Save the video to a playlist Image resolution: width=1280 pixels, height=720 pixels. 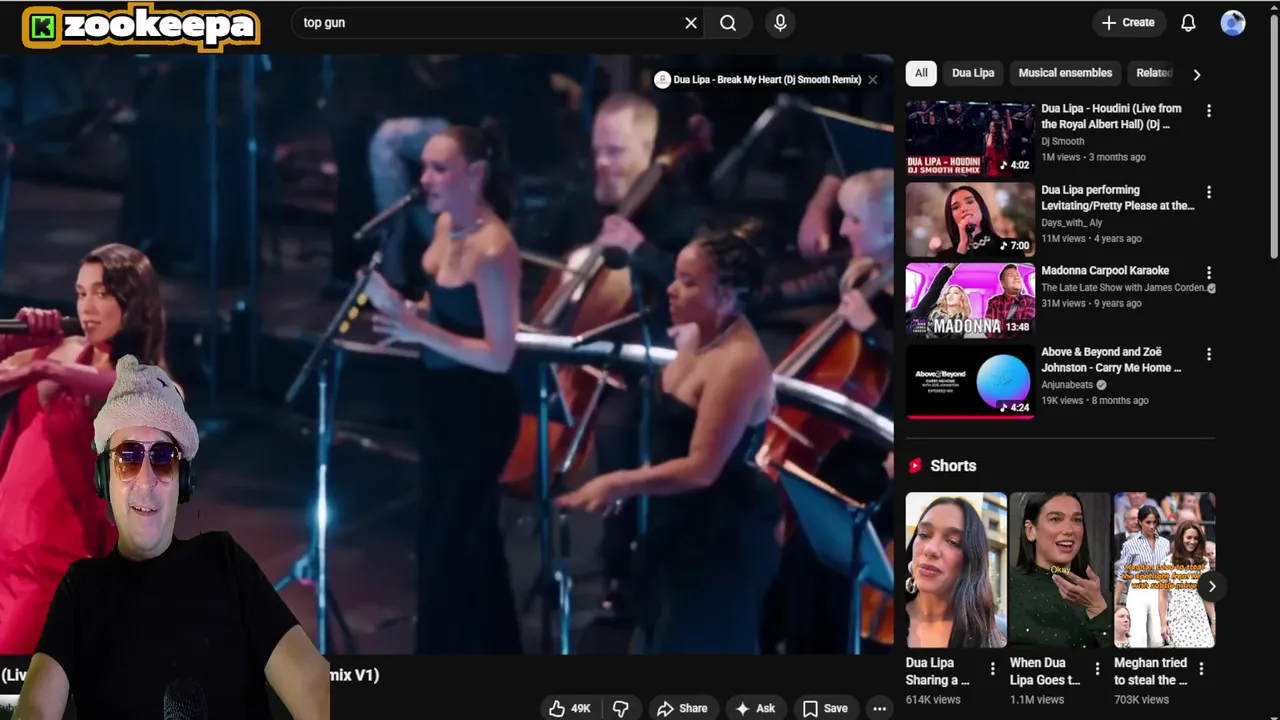pyautogui.click(x=825, y=708)
